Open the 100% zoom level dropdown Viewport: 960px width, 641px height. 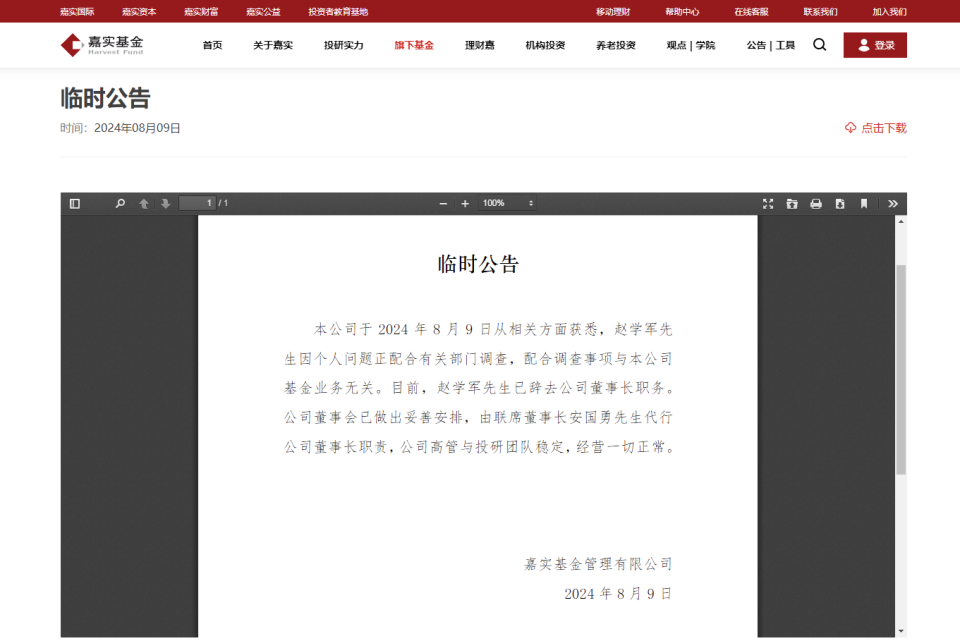point(505,203)
